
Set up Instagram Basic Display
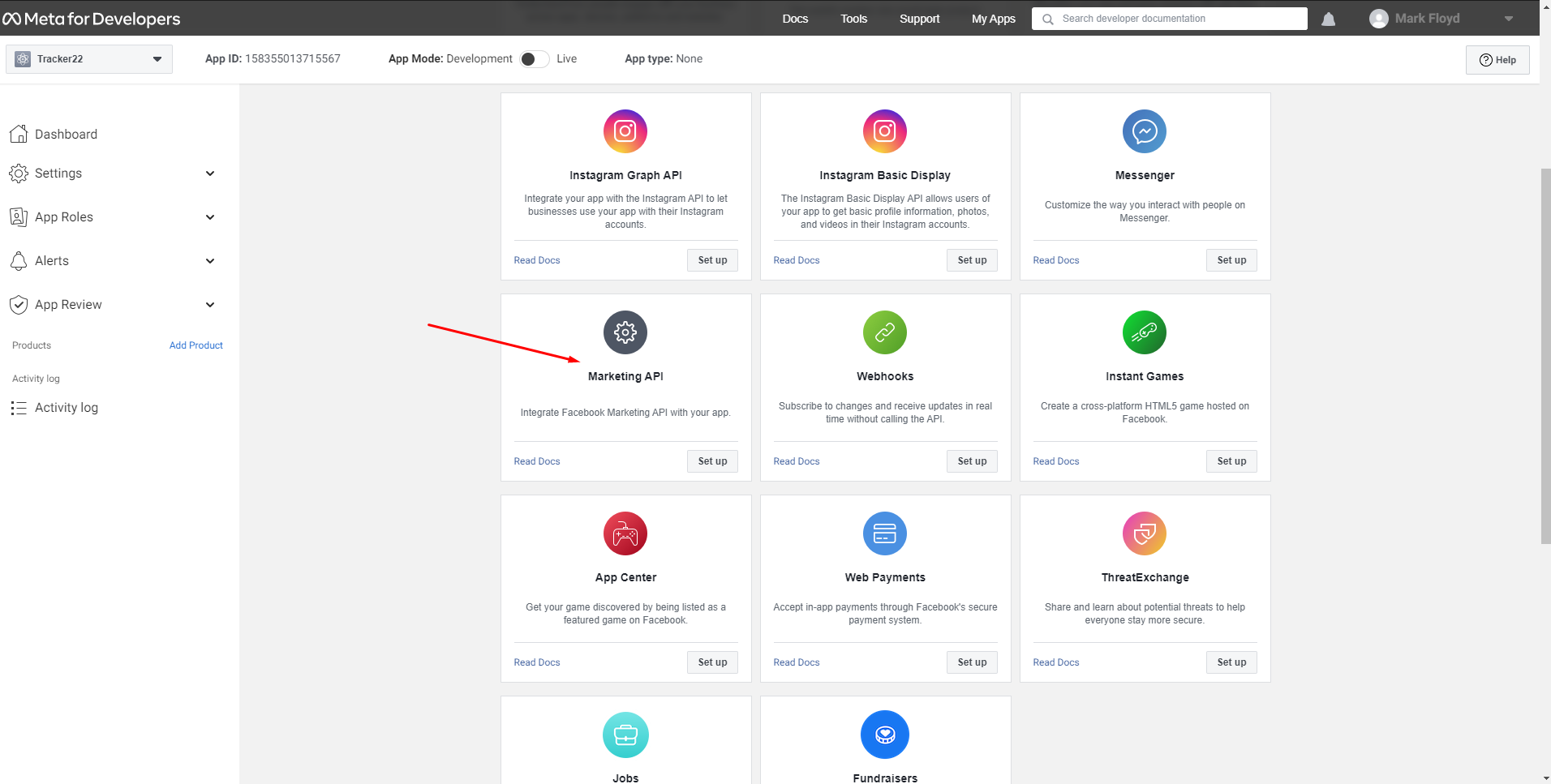(972, 260)
